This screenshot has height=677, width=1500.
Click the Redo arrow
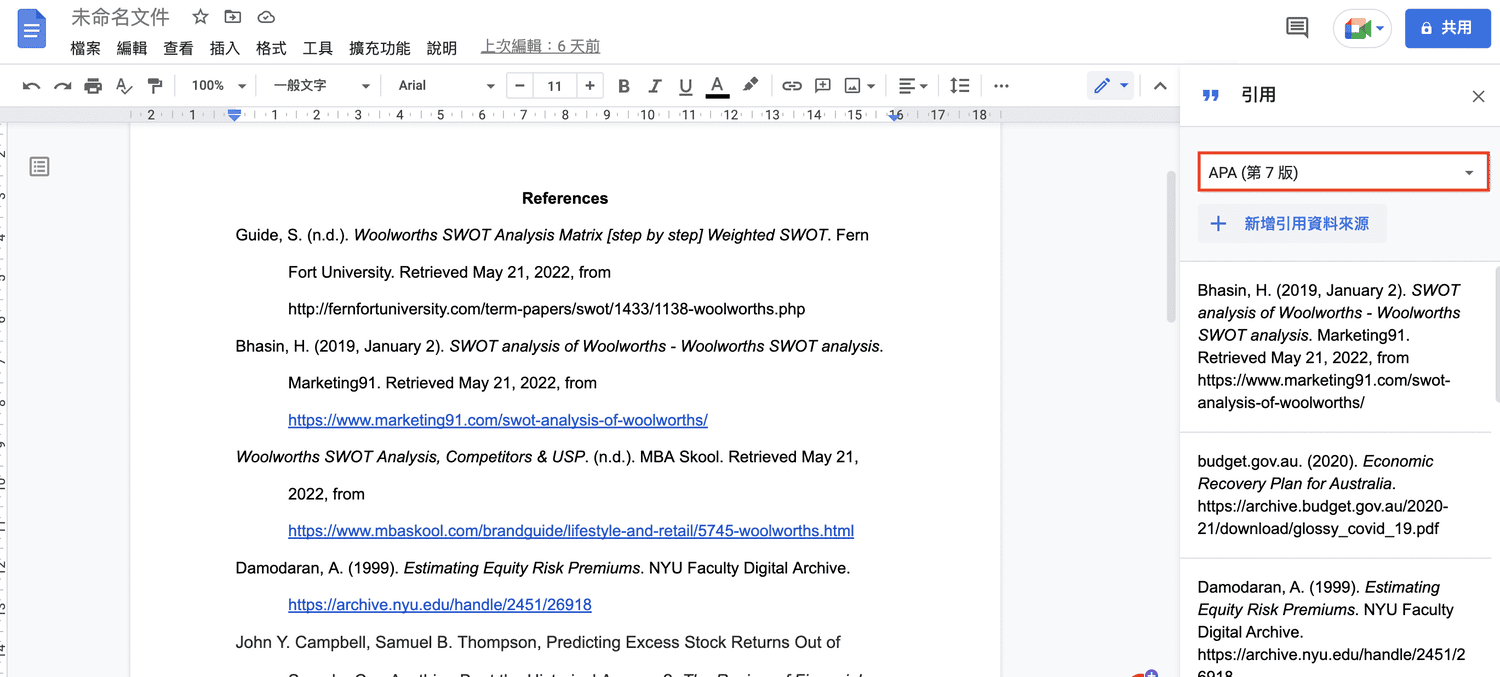(62, 86)
